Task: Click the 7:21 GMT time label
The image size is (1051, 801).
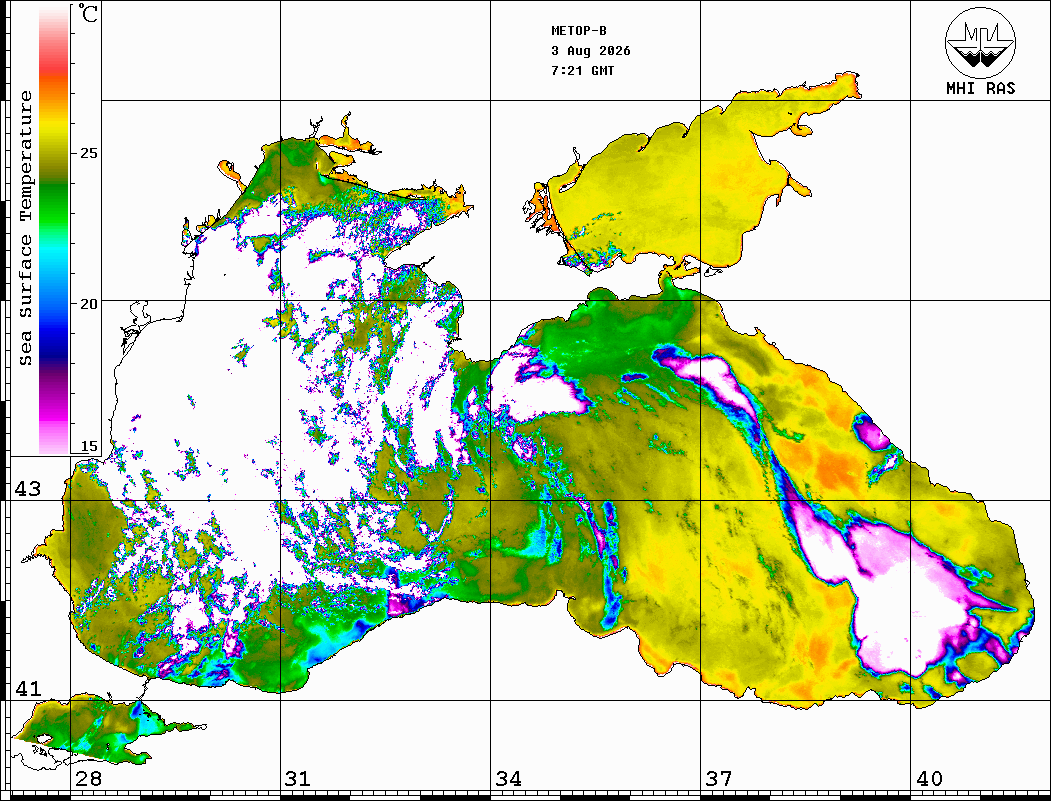Action: point(582,70)
